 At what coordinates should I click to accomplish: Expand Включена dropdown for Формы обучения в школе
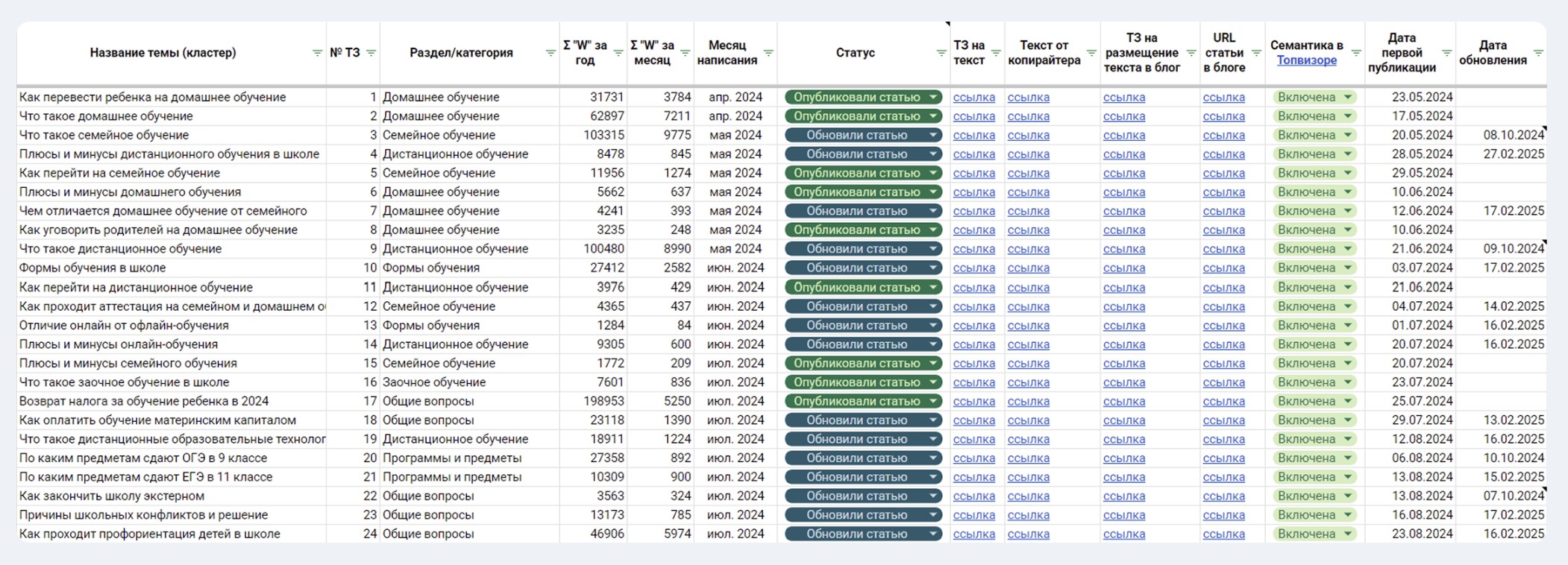coord(1348,268)
